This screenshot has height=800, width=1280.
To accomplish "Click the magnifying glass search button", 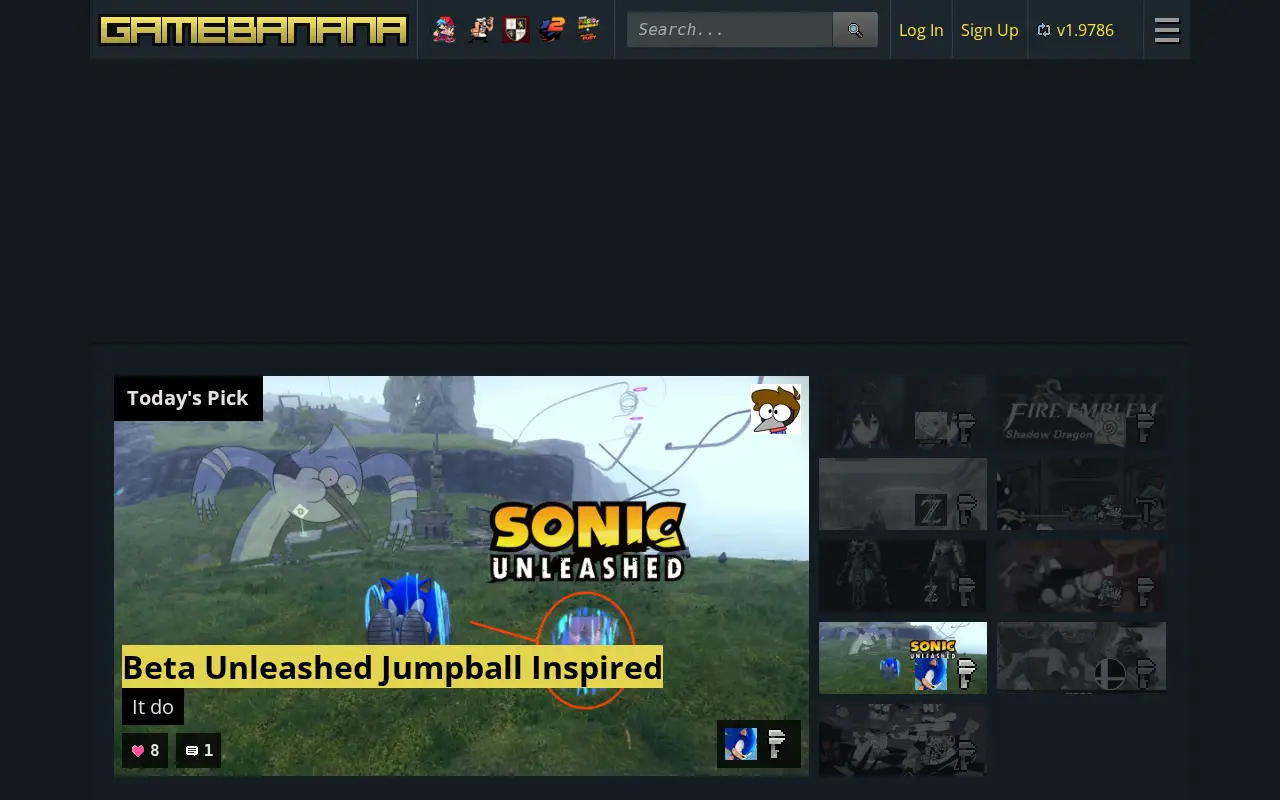I will (x=855, y=30).
